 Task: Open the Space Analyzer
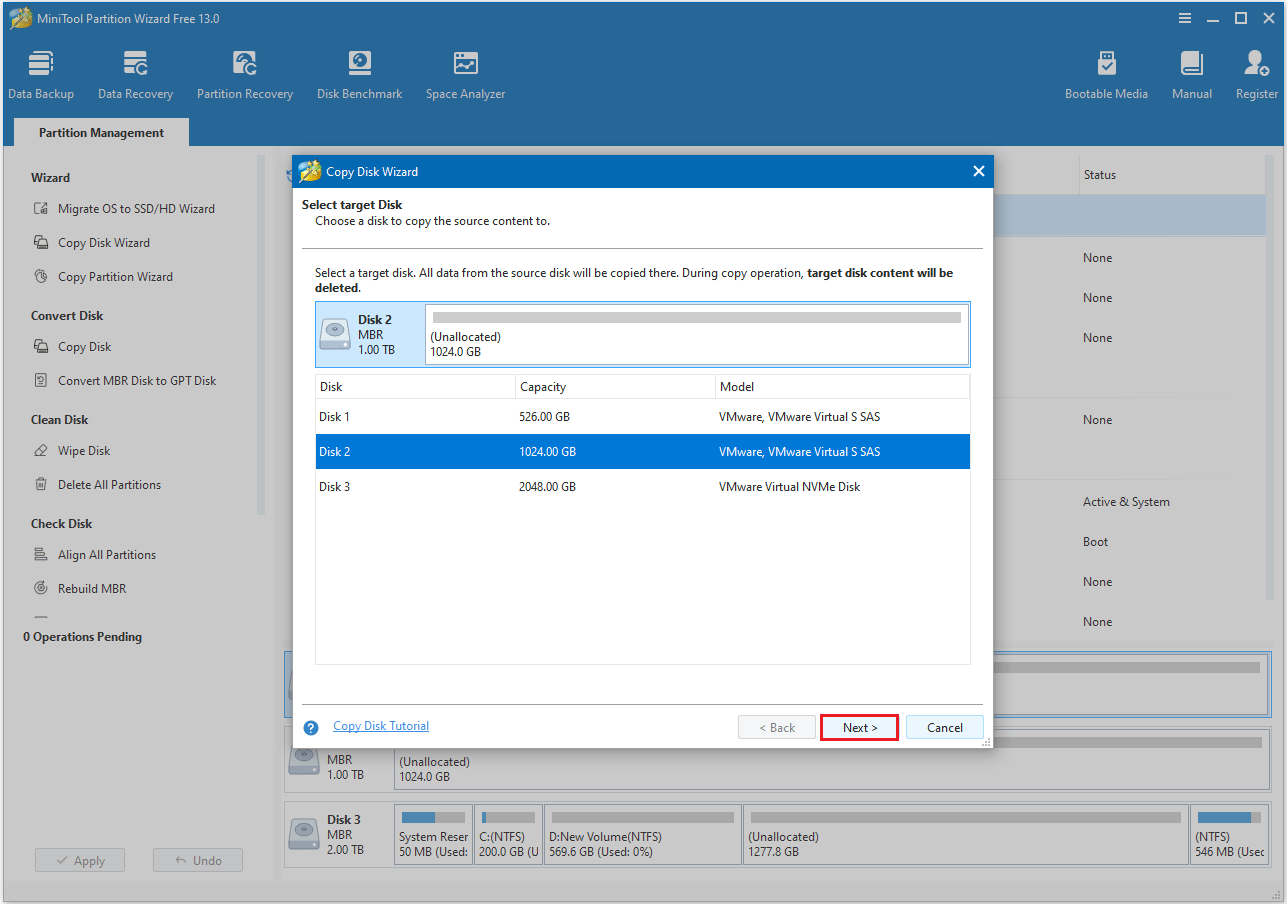pyautogui.click(x=464, y=73)
